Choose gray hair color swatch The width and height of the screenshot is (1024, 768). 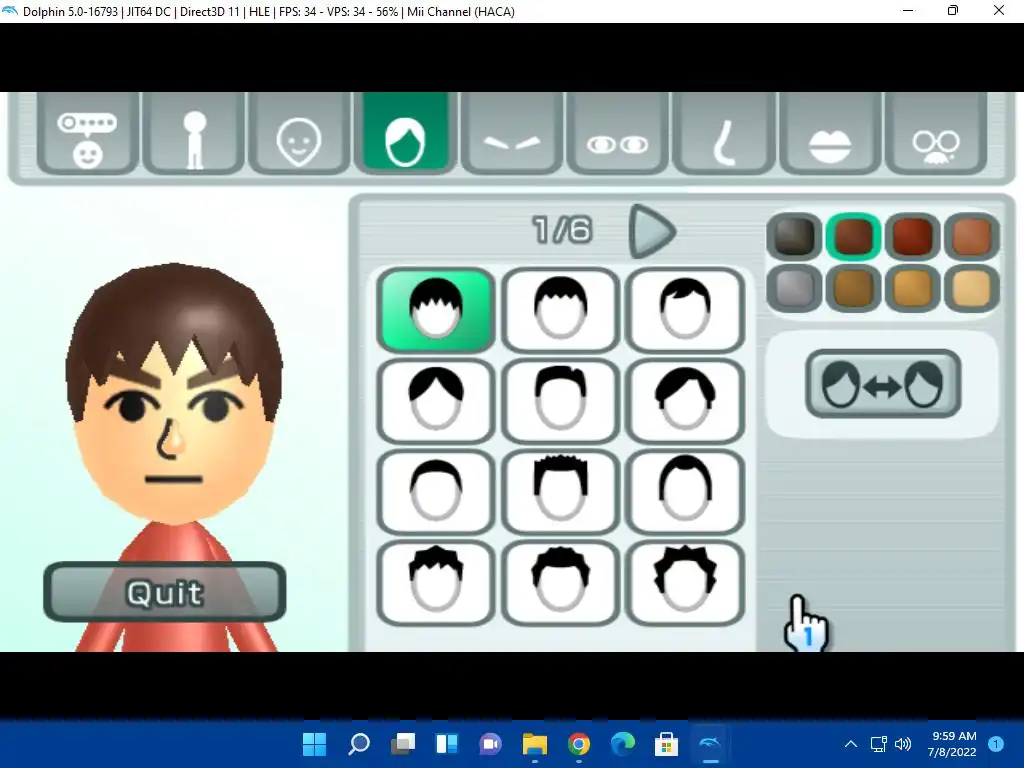coord(794,289)
